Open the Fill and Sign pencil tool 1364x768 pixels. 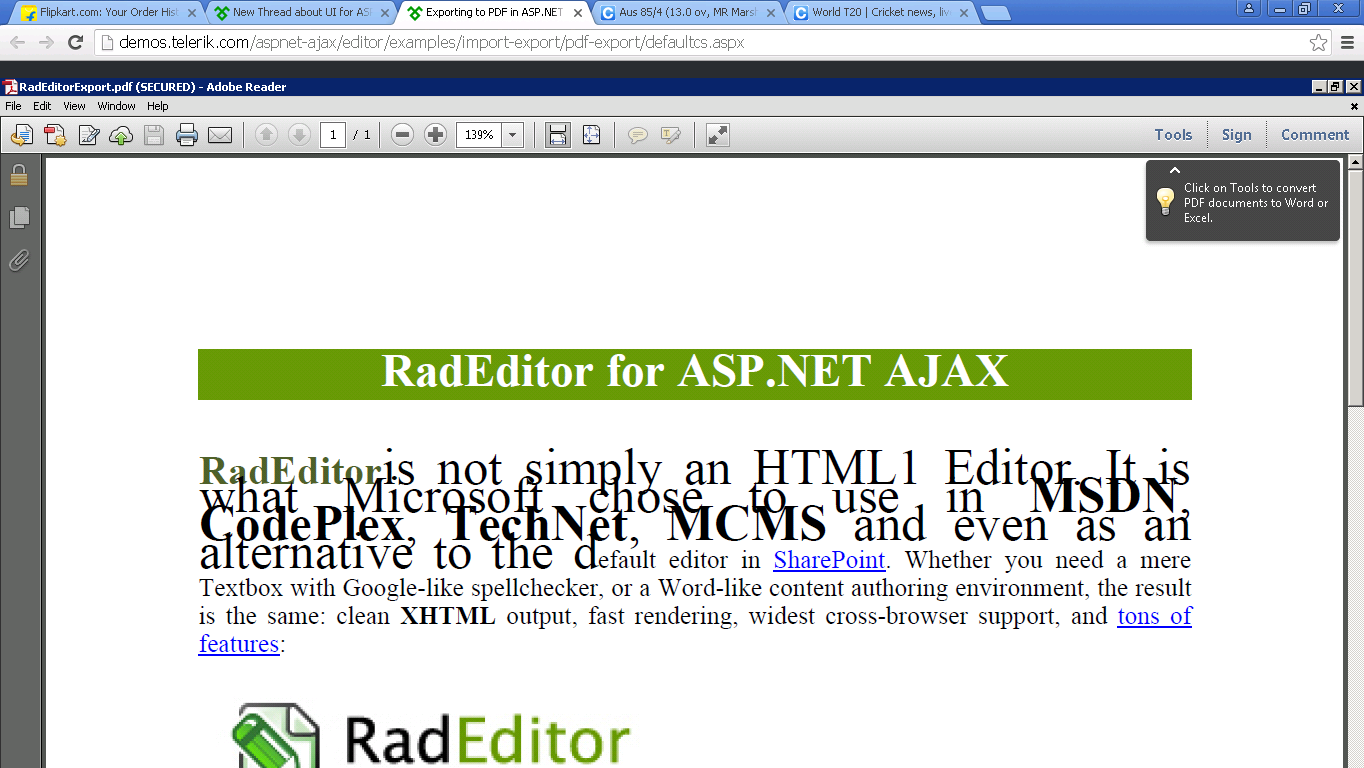click(x=88, y=135)
